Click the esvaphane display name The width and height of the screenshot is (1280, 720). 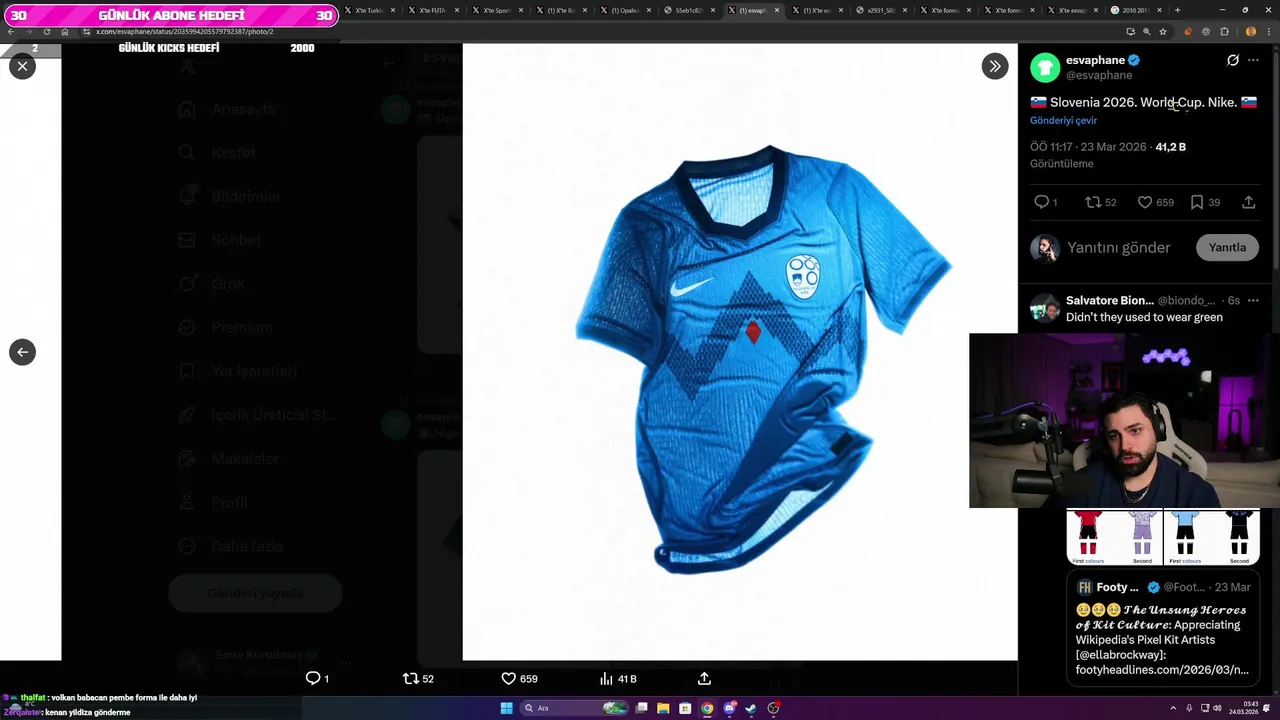(x=1095, y=60)
